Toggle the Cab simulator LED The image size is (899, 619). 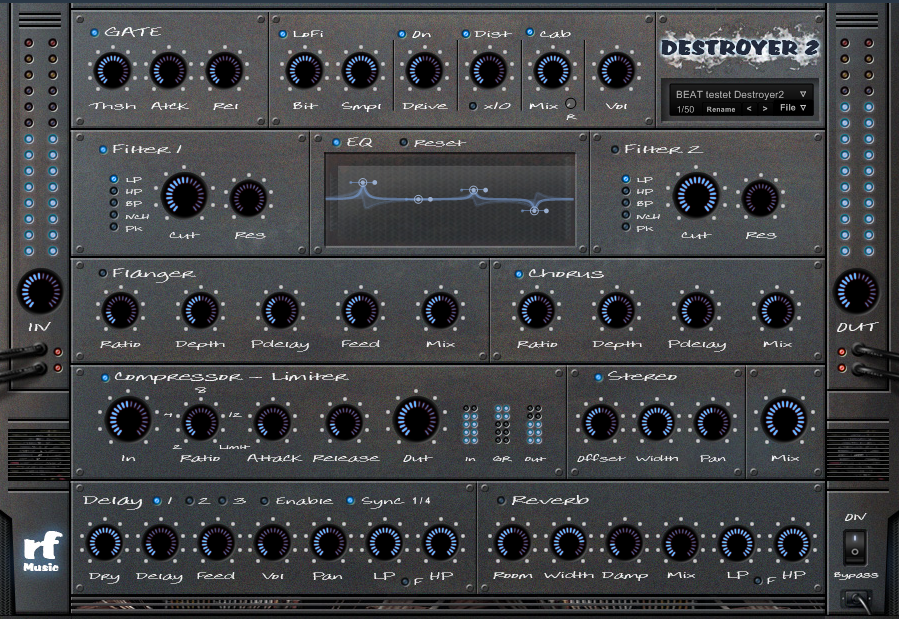(530, 33)
